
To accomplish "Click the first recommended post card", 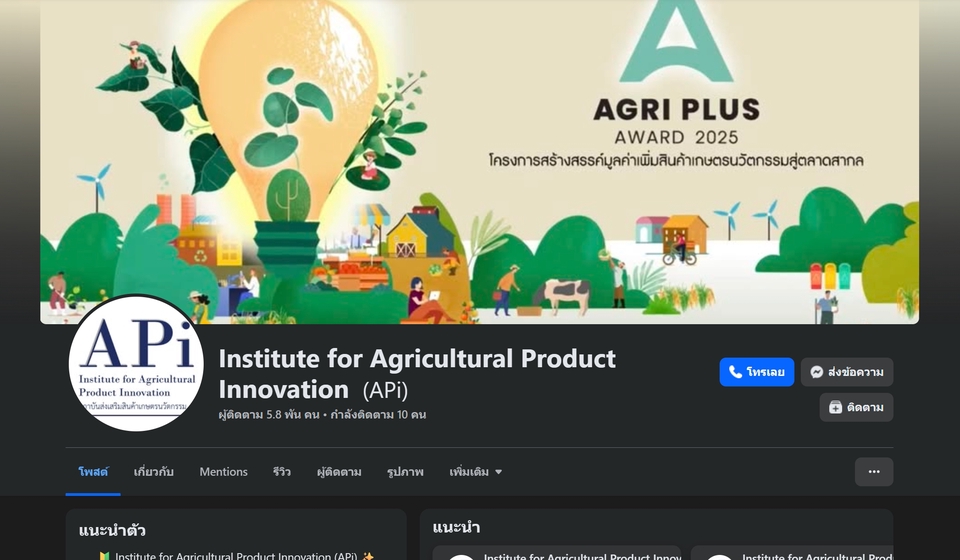I will [x=557, y=553].
